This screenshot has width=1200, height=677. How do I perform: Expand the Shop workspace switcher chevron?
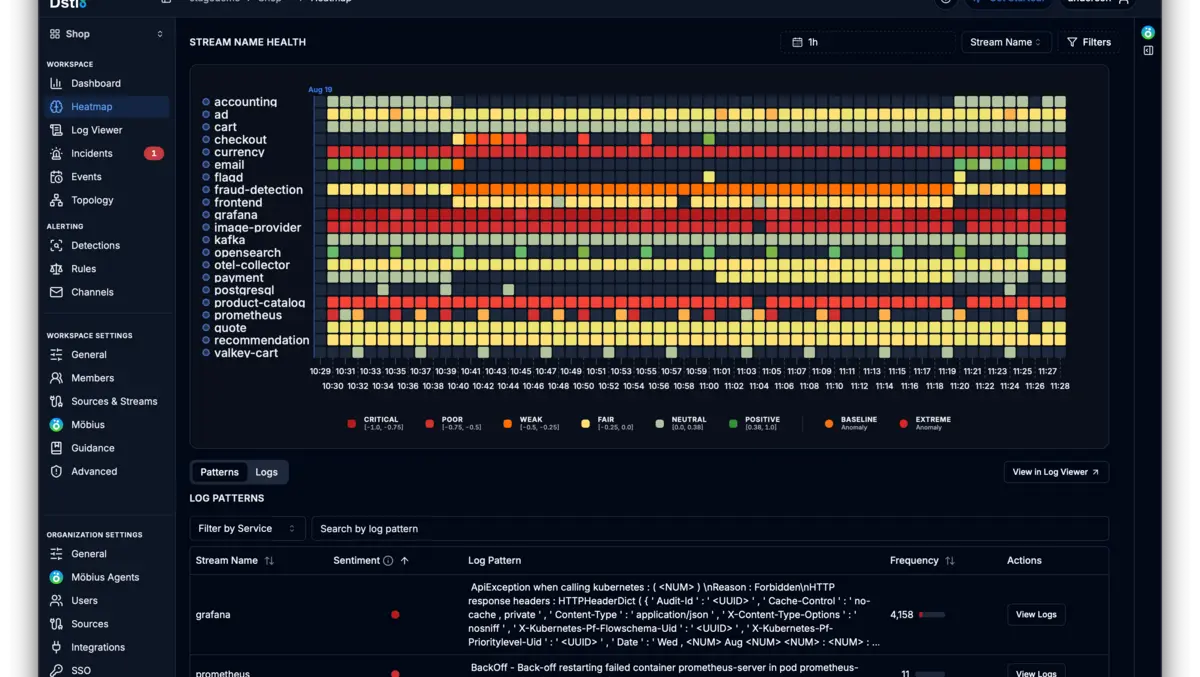pos(160,34)
